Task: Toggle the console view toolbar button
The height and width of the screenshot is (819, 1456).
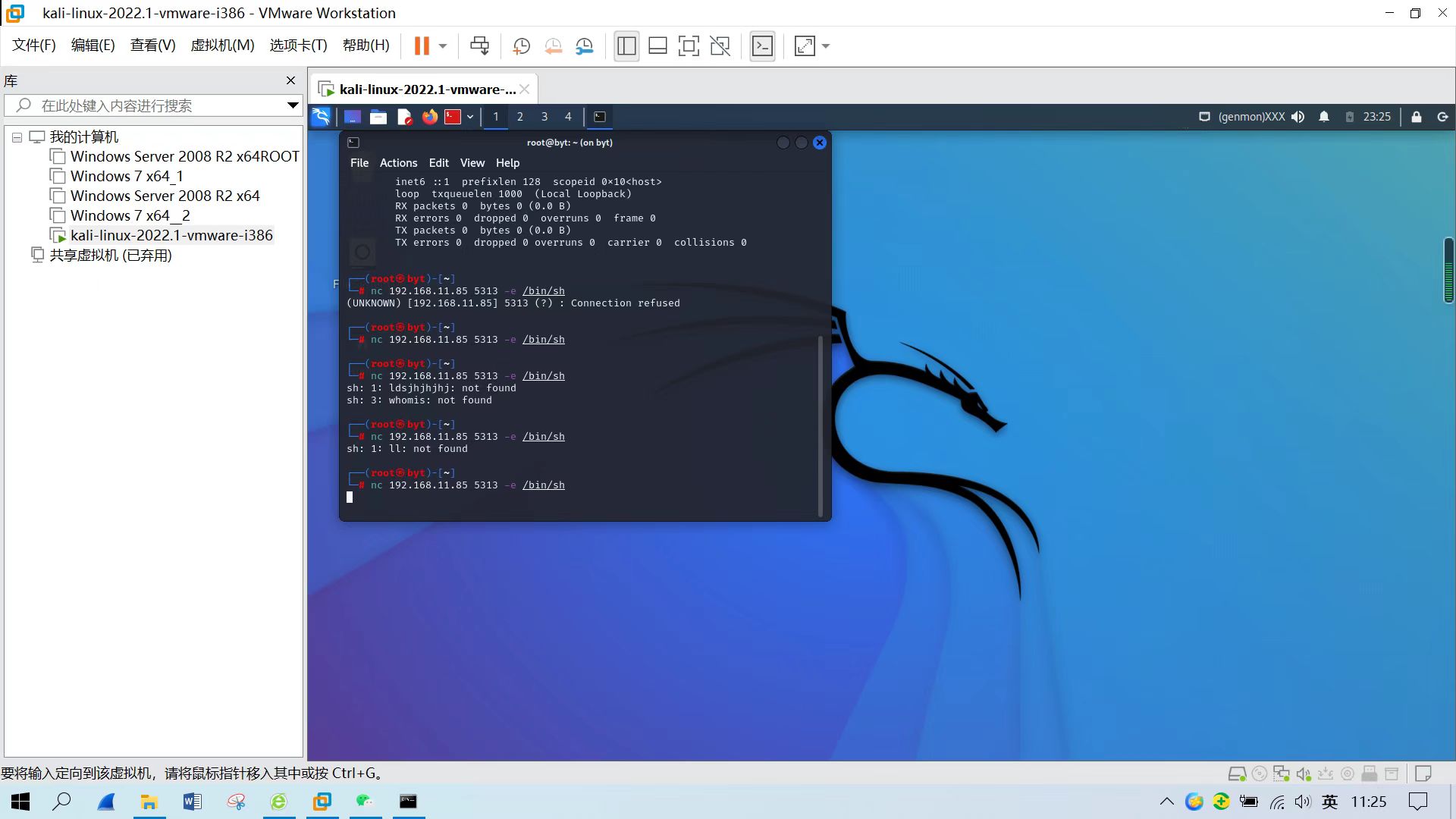Action: tap(762, 46)
